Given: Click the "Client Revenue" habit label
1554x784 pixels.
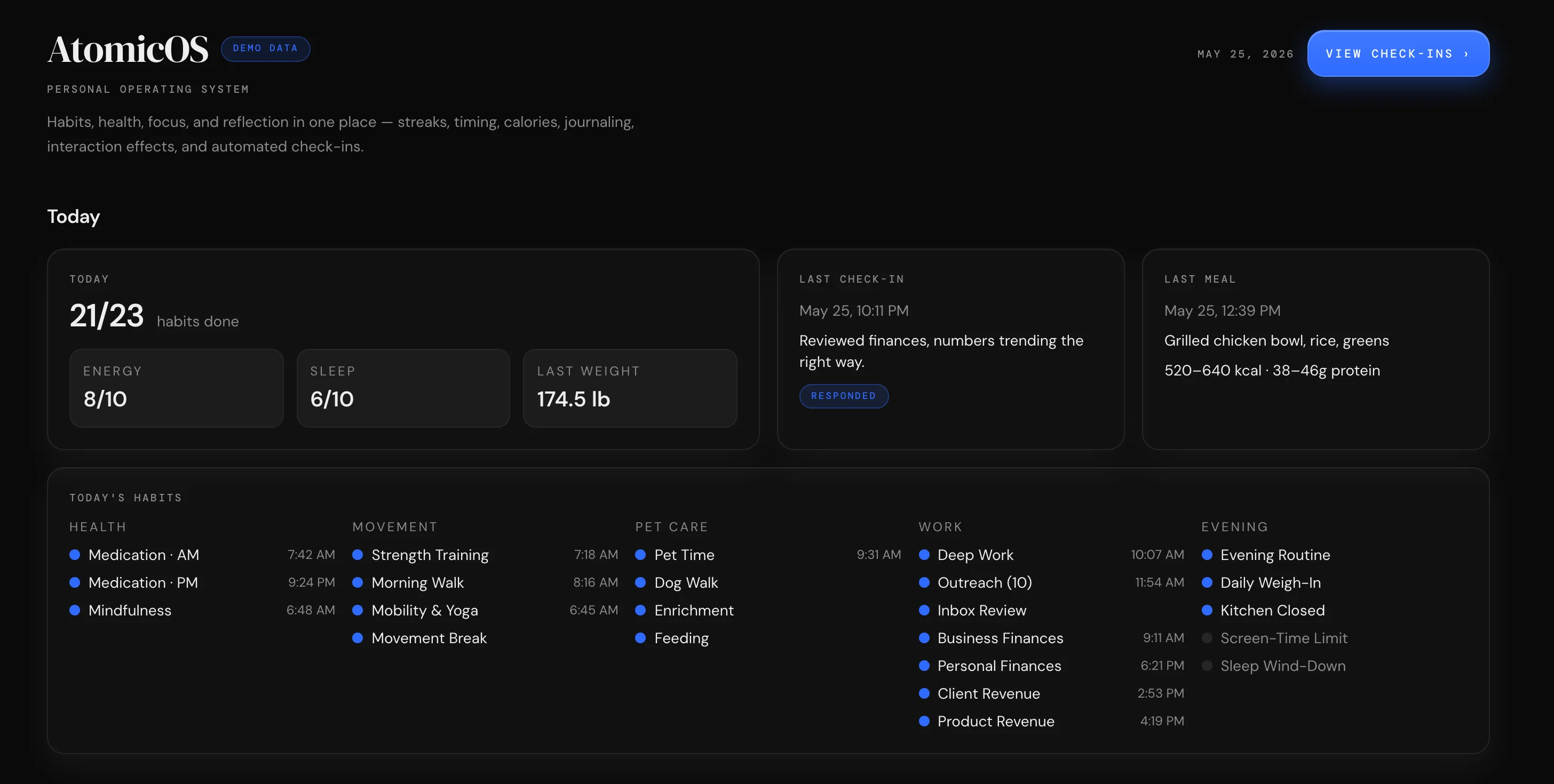Looking at the screenshot, I should click(989, 693).
